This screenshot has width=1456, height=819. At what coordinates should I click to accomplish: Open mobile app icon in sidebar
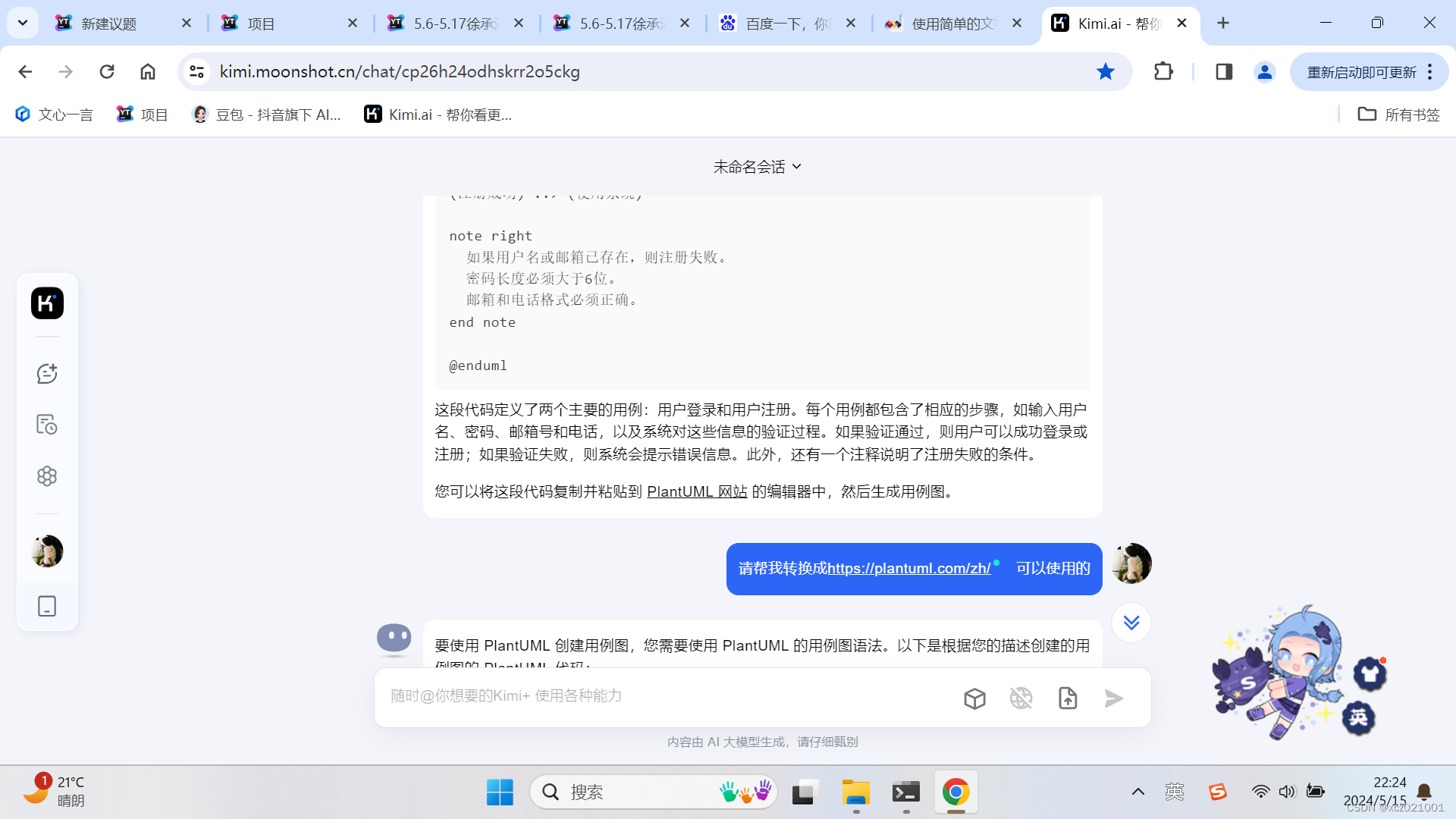pyautogui.click(x=47, y=606)
